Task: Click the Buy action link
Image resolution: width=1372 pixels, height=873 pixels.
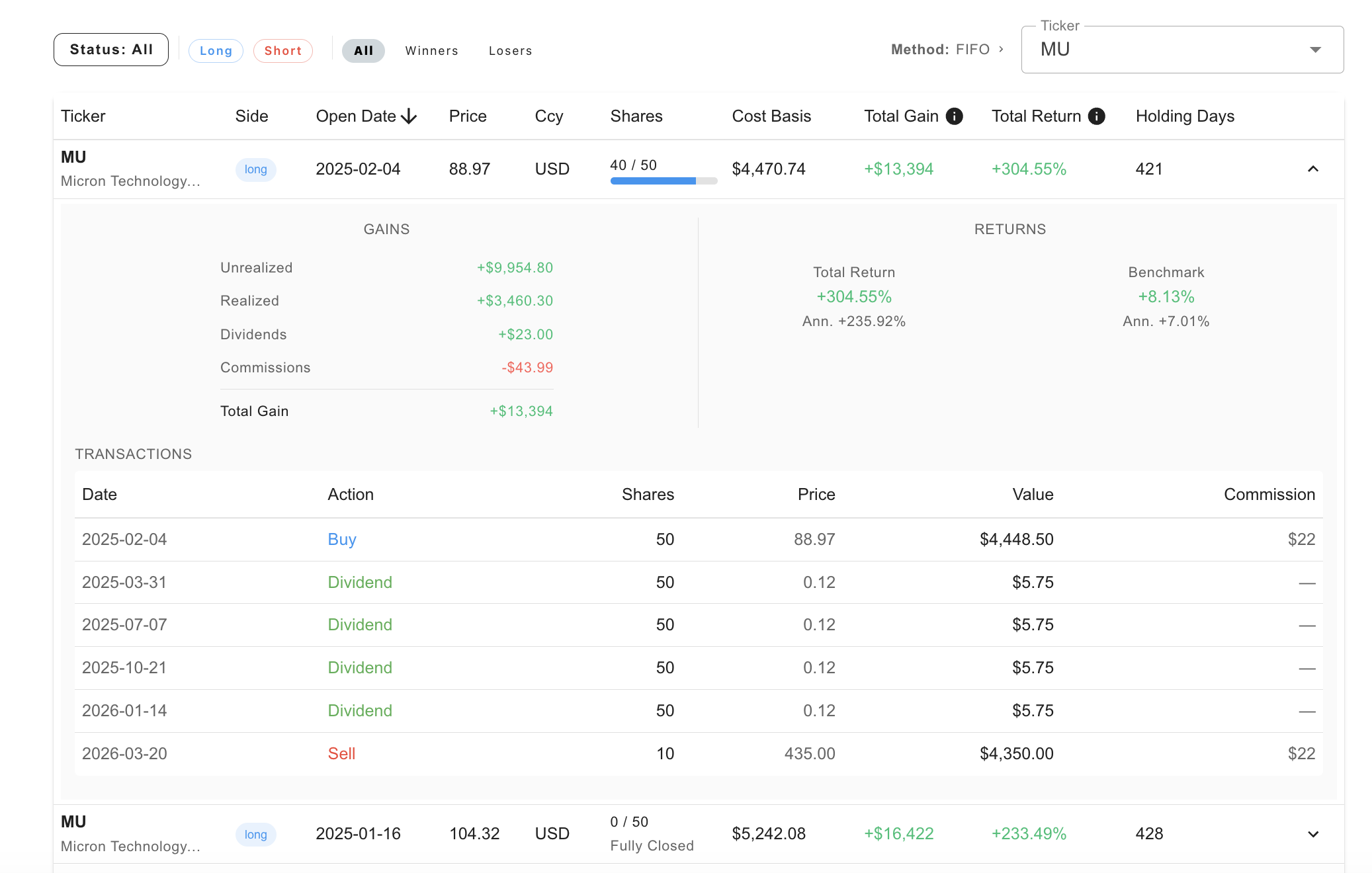Action: pos(341,540)
